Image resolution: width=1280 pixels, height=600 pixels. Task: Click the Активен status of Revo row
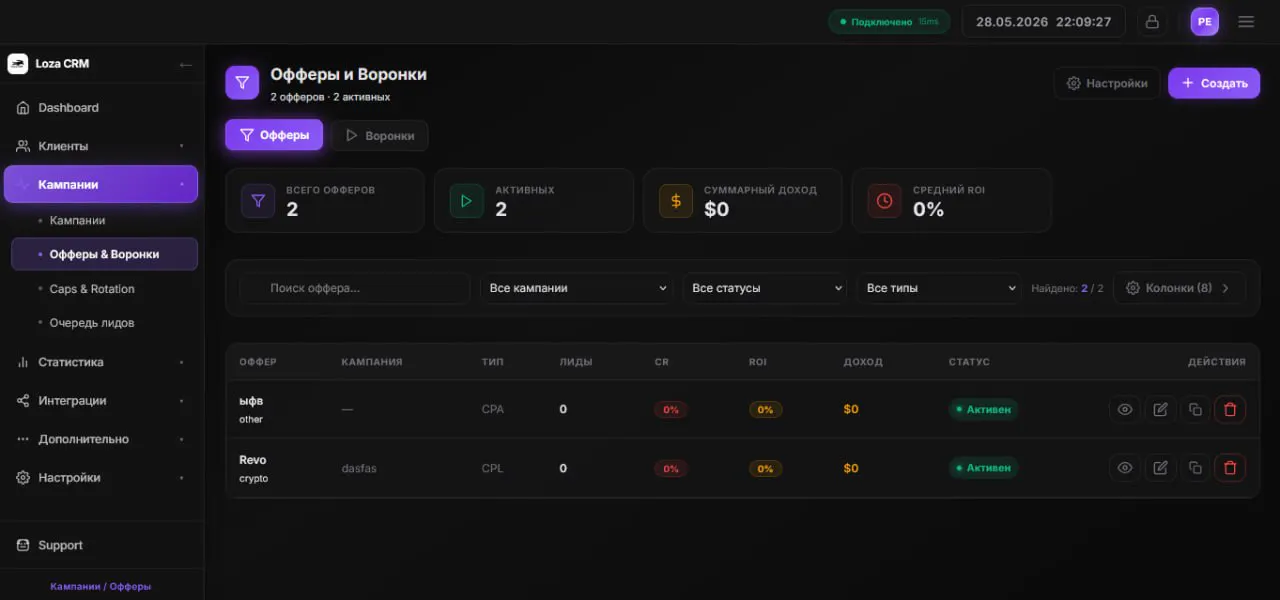pos(983,467)
